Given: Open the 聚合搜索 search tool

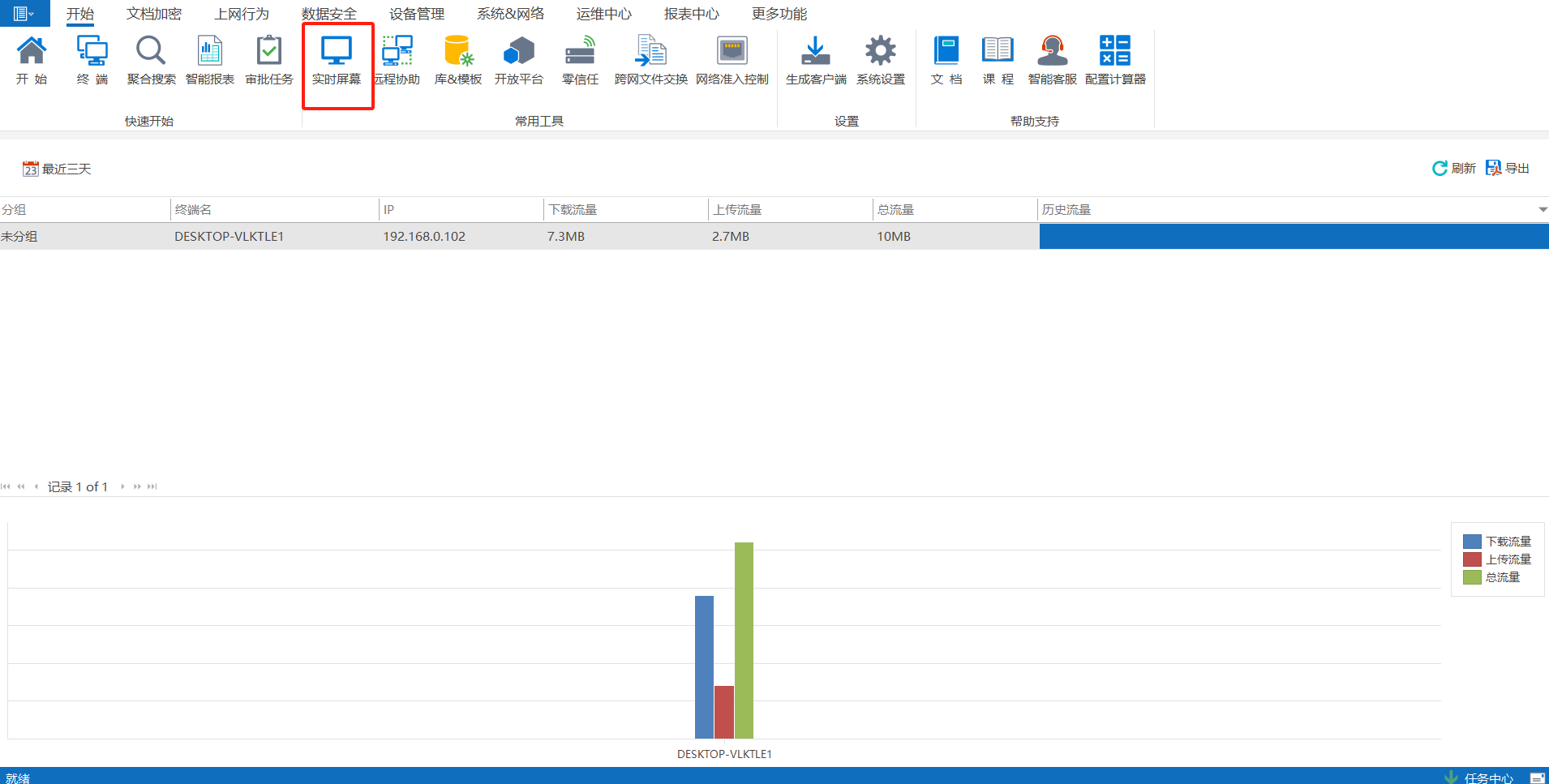Looking at the screenshot, I should 151,61.
